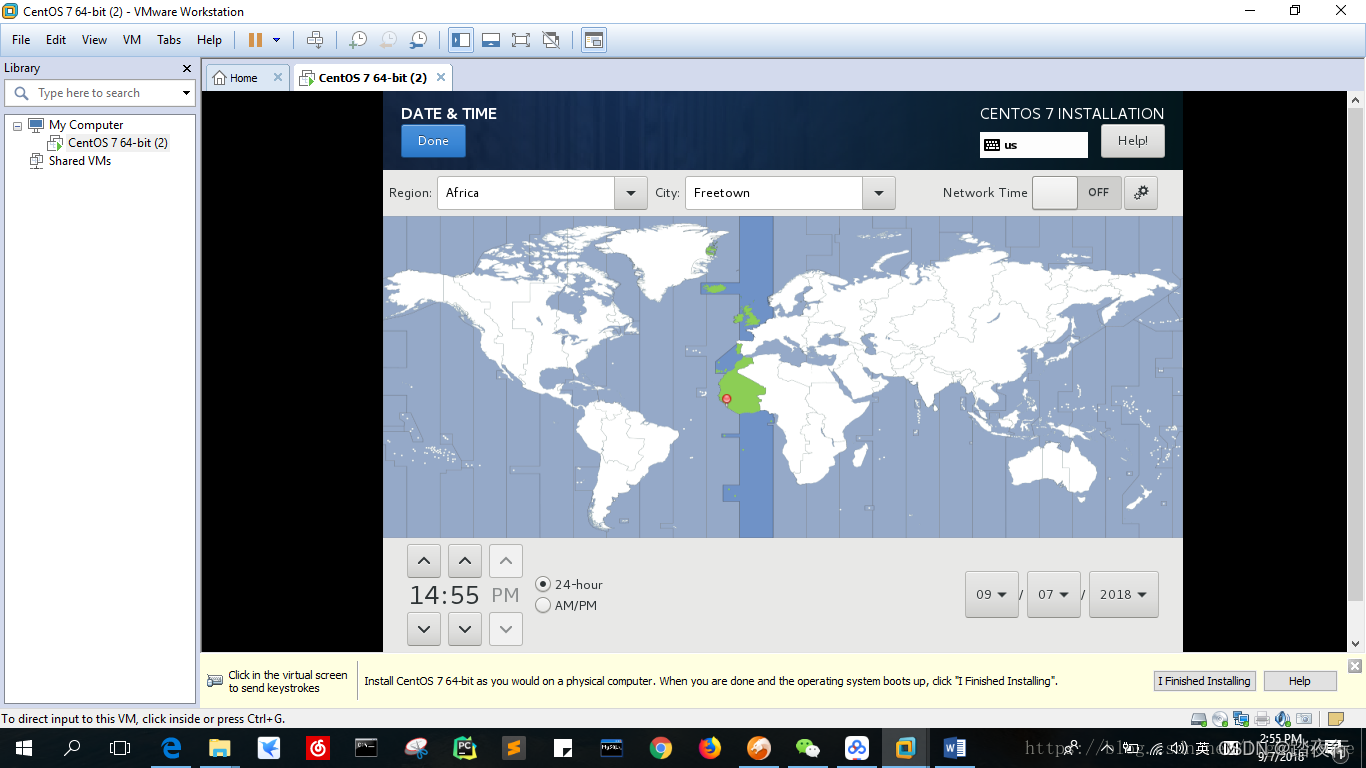Open the year dropdown showing 2018
This screenshot has width=1366, height=768.
1124,594
